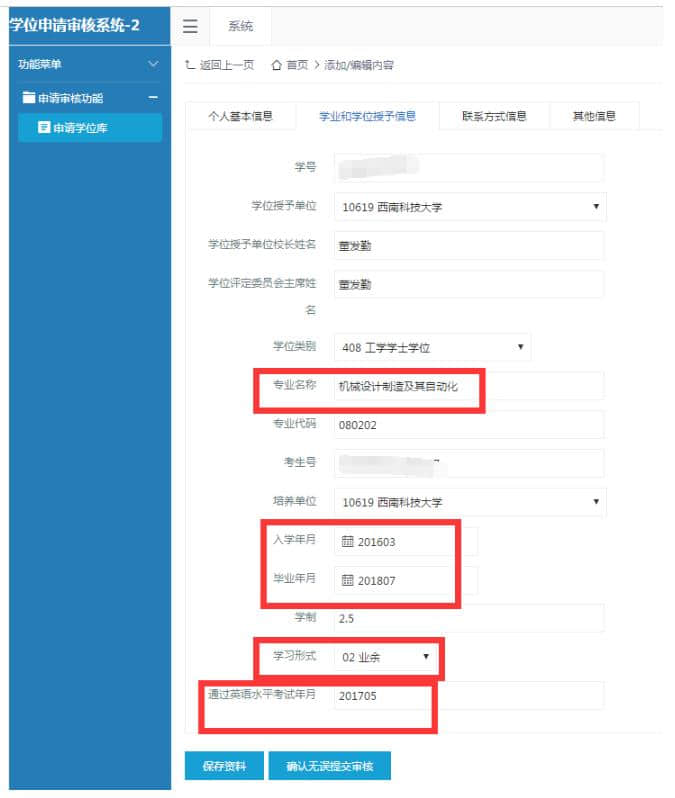Switch to 联系方式信息 tab
The width and height of the screenshot is (675, 798).
click(x=494, y=116)
